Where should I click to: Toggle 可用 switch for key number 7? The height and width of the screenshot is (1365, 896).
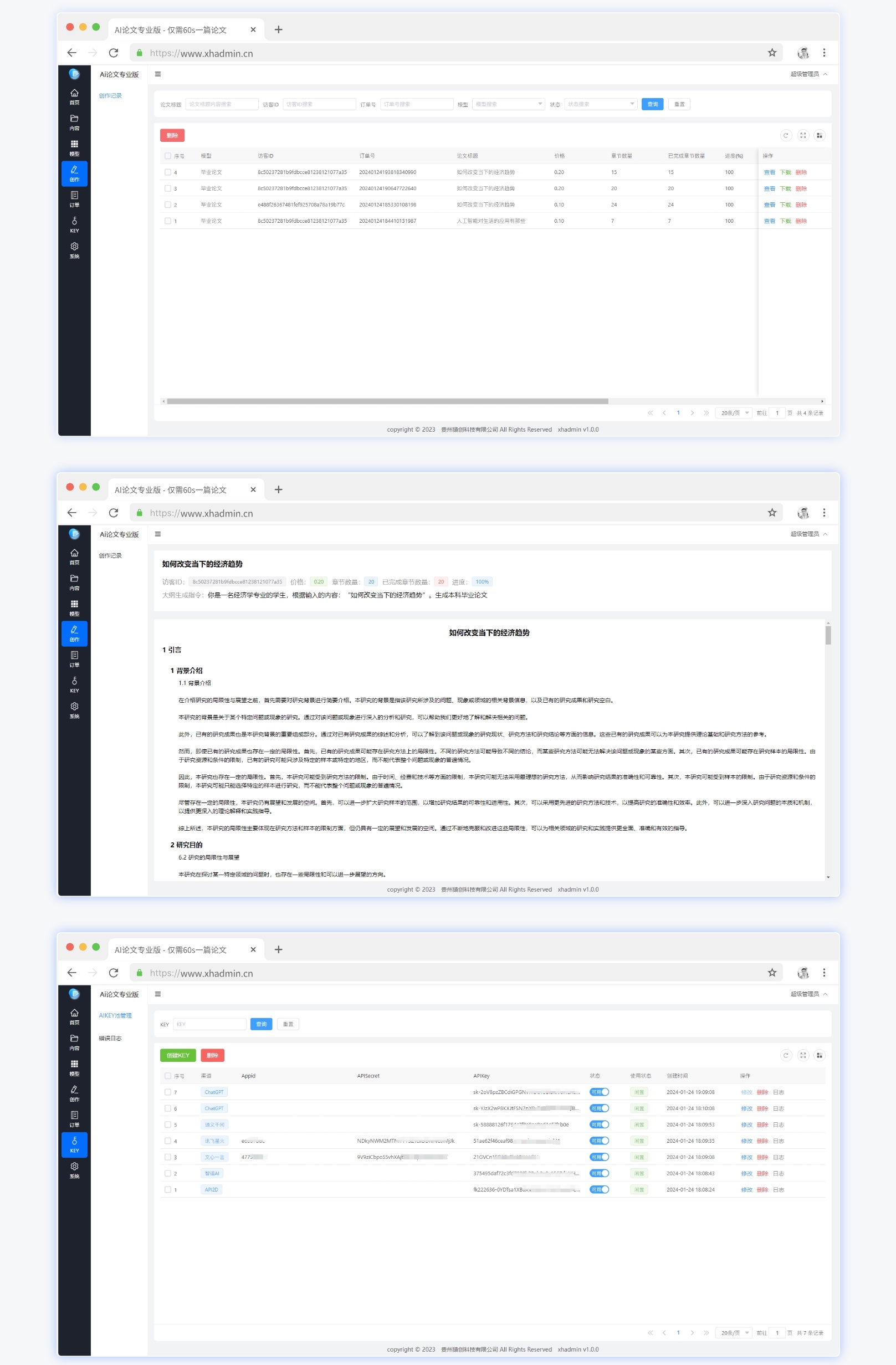click(599, 1092)
